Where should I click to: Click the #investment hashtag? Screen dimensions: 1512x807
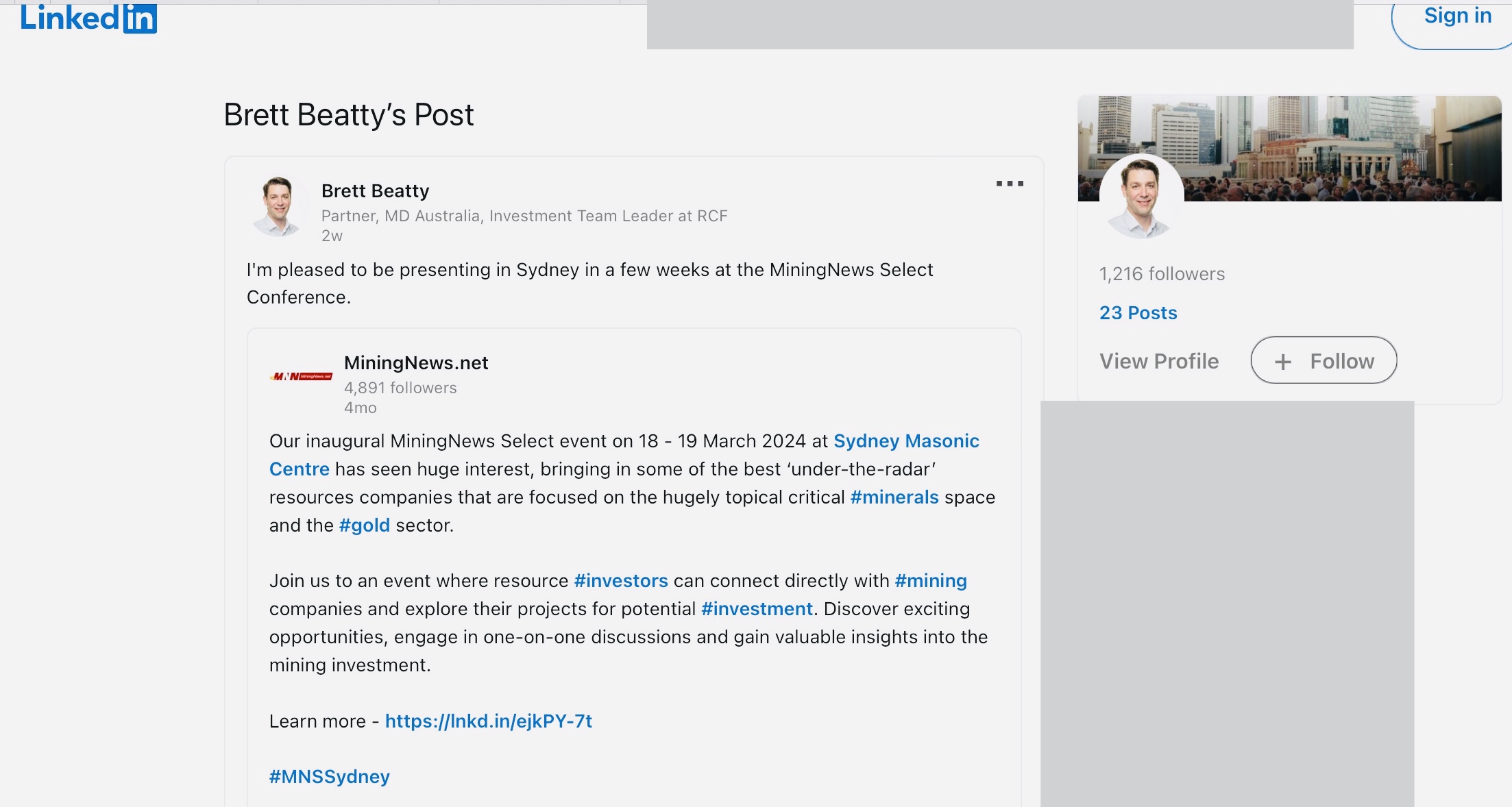(757, 609)
